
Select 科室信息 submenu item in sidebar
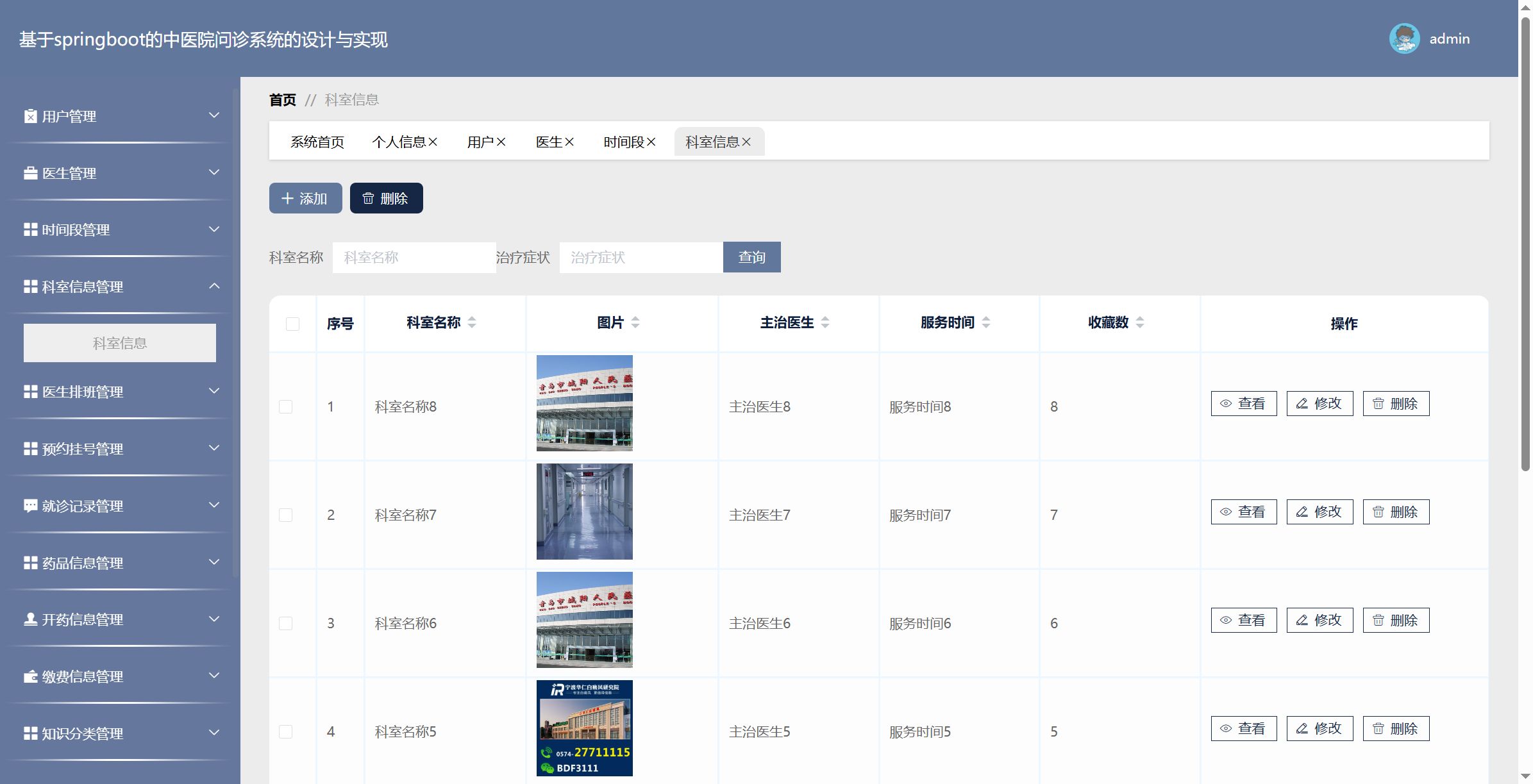(120, 343)
